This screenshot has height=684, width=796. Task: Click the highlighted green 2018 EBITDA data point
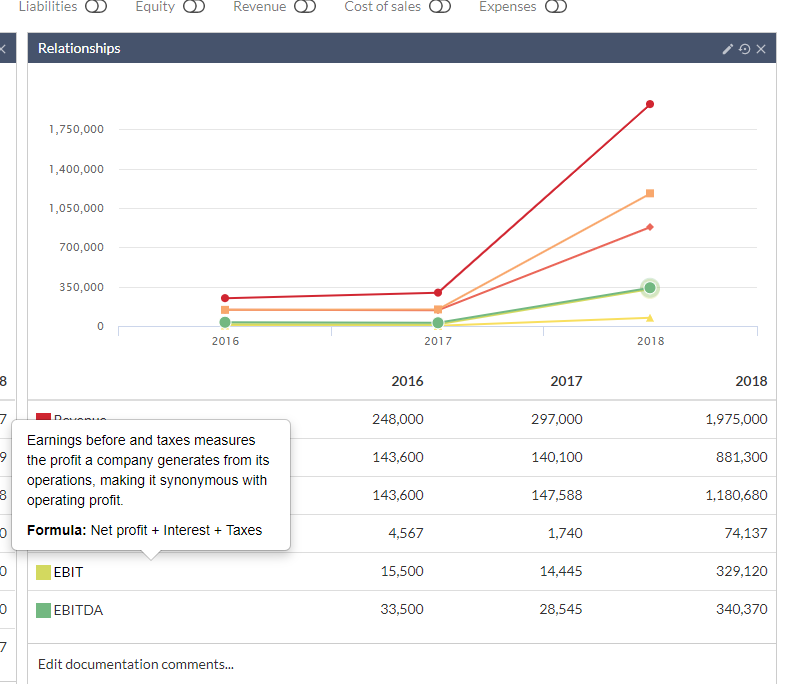point(650,288)
